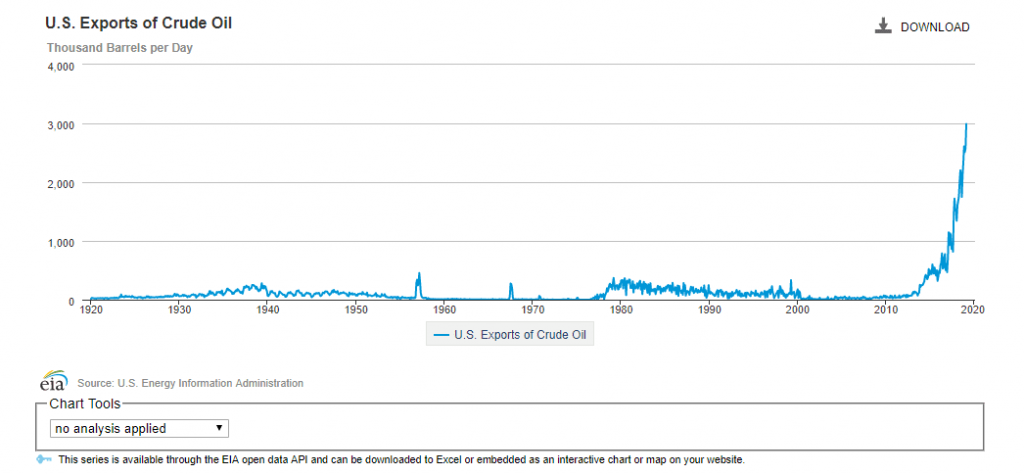1024x475 pixels.
Task: Click the DOWNLOAD text label
Action: (934, 27)
